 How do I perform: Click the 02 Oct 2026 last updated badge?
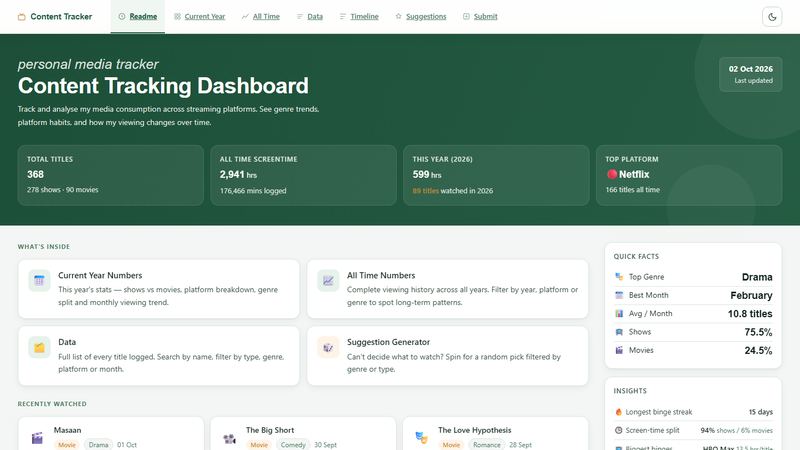pos(751,74)
